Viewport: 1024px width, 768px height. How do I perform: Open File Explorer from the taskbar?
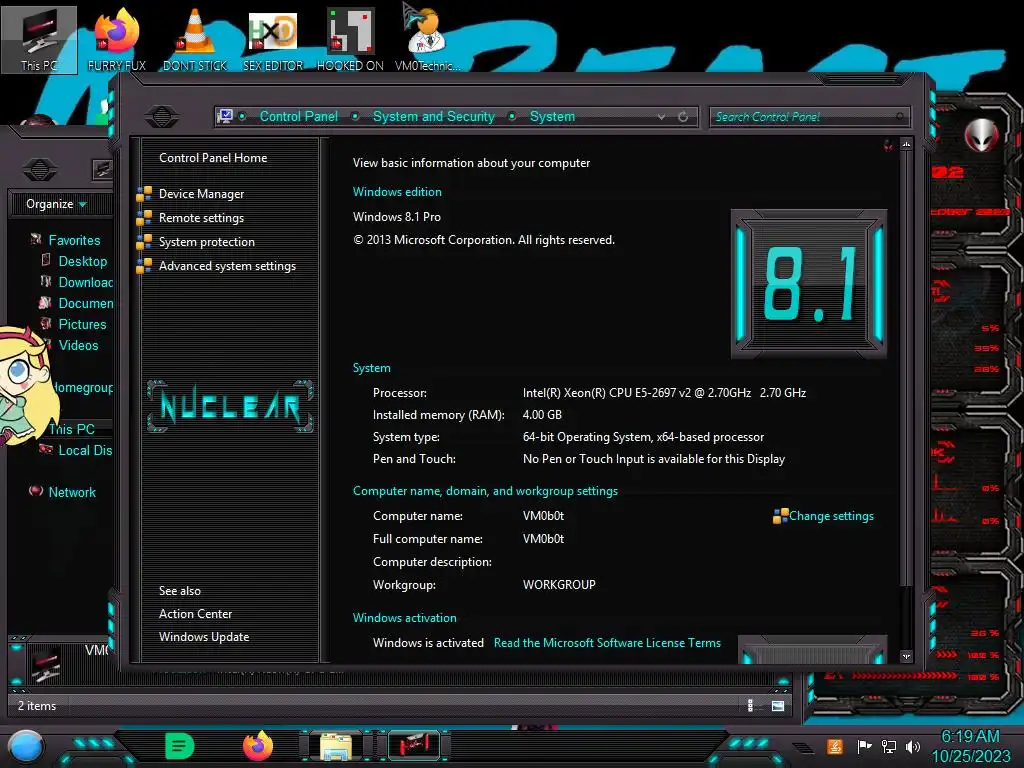click(336, 746)
